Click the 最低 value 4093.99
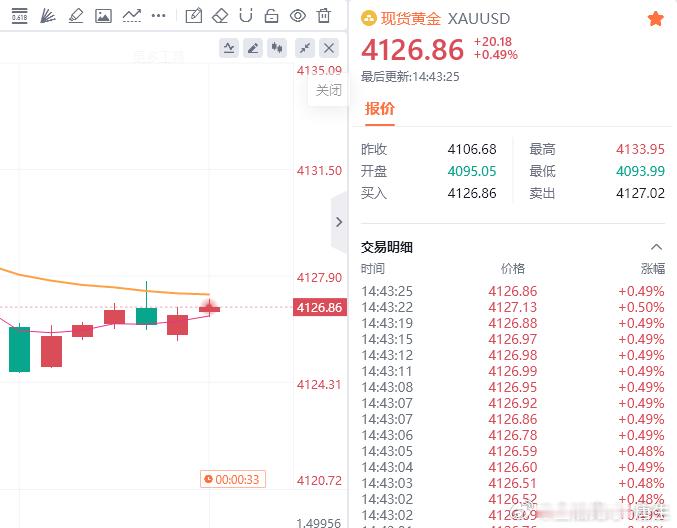The height and width of the screenshot is (528, 677). [640, 171]
